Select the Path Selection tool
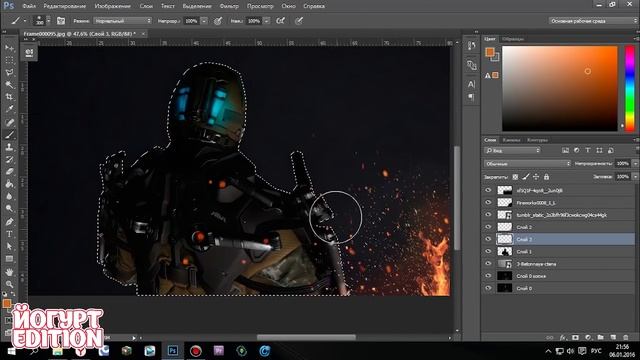Image resolution: width=640 pixels, height=360 pixels. click(x=9, y=247)
